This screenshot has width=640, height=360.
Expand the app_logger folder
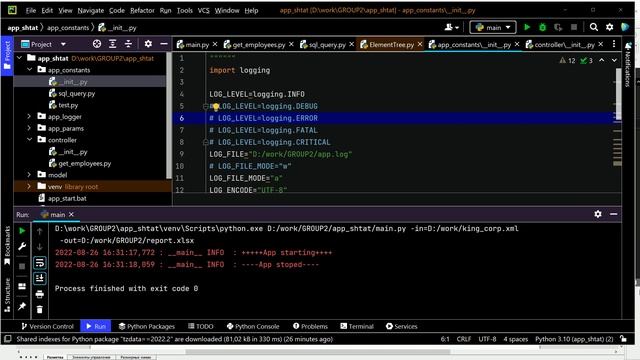point(29,116)
